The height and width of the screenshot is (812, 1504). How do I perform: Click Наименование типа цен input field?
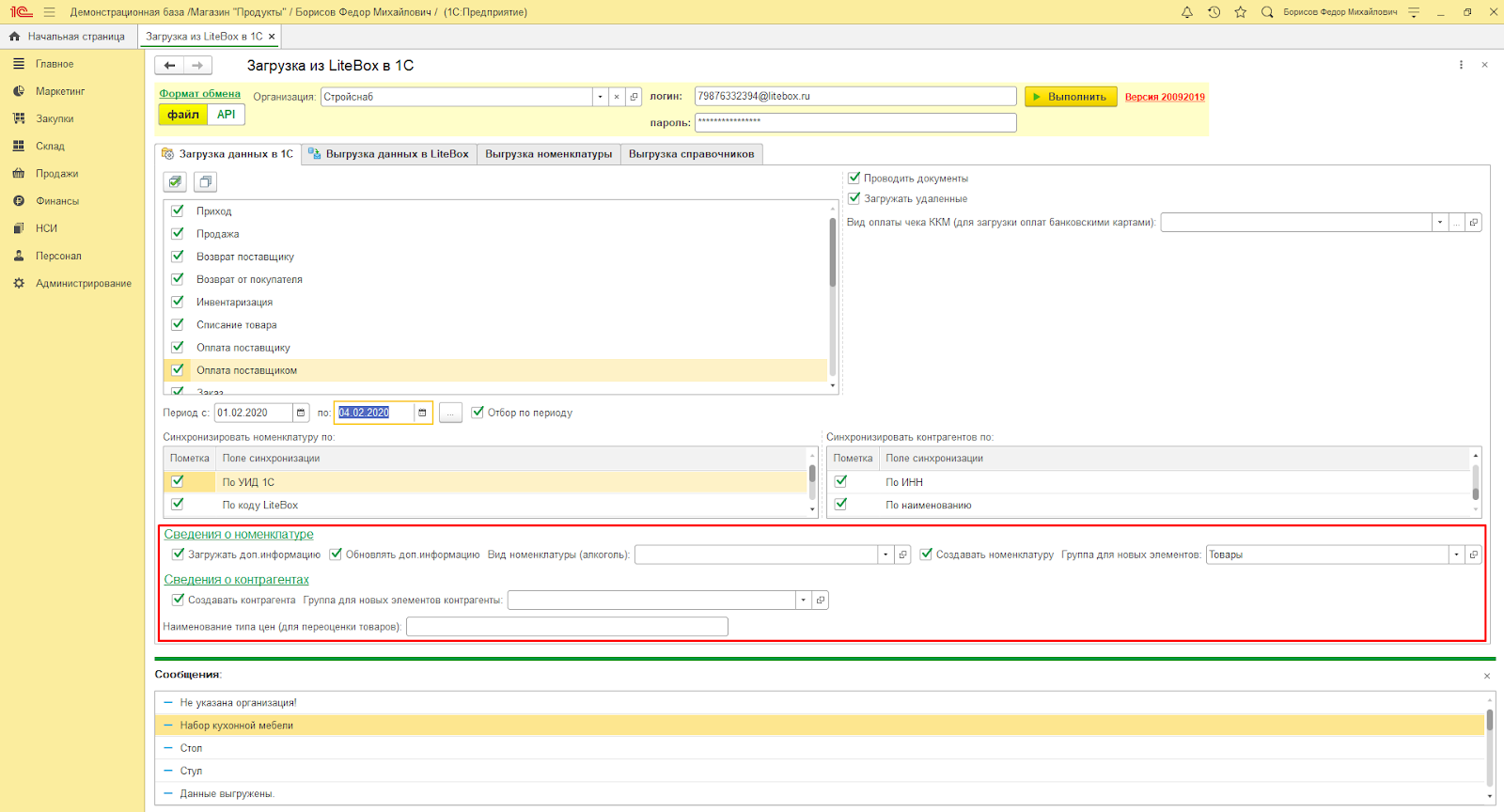tap(567, 627)
